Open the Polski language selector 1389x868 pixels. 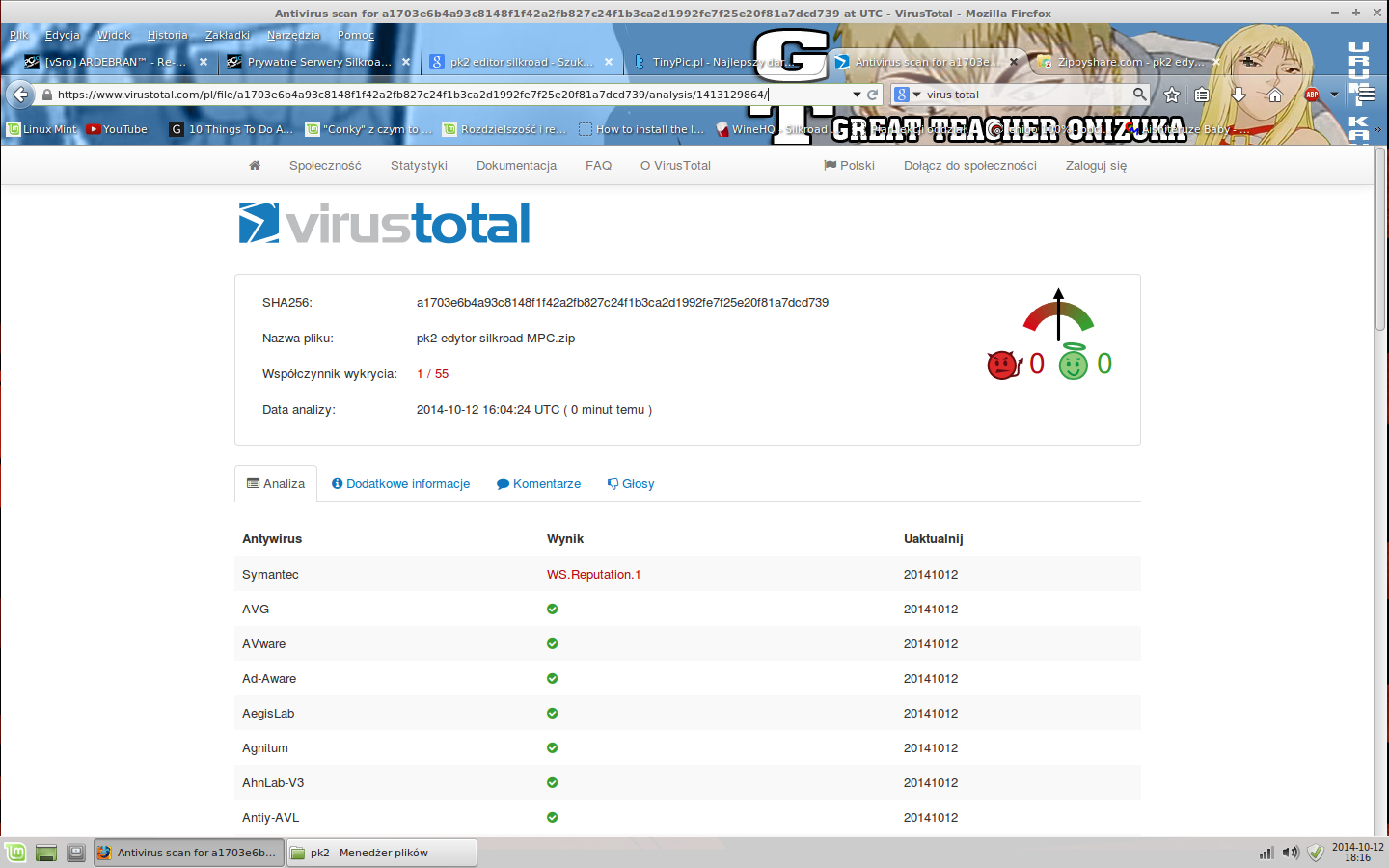849,166
